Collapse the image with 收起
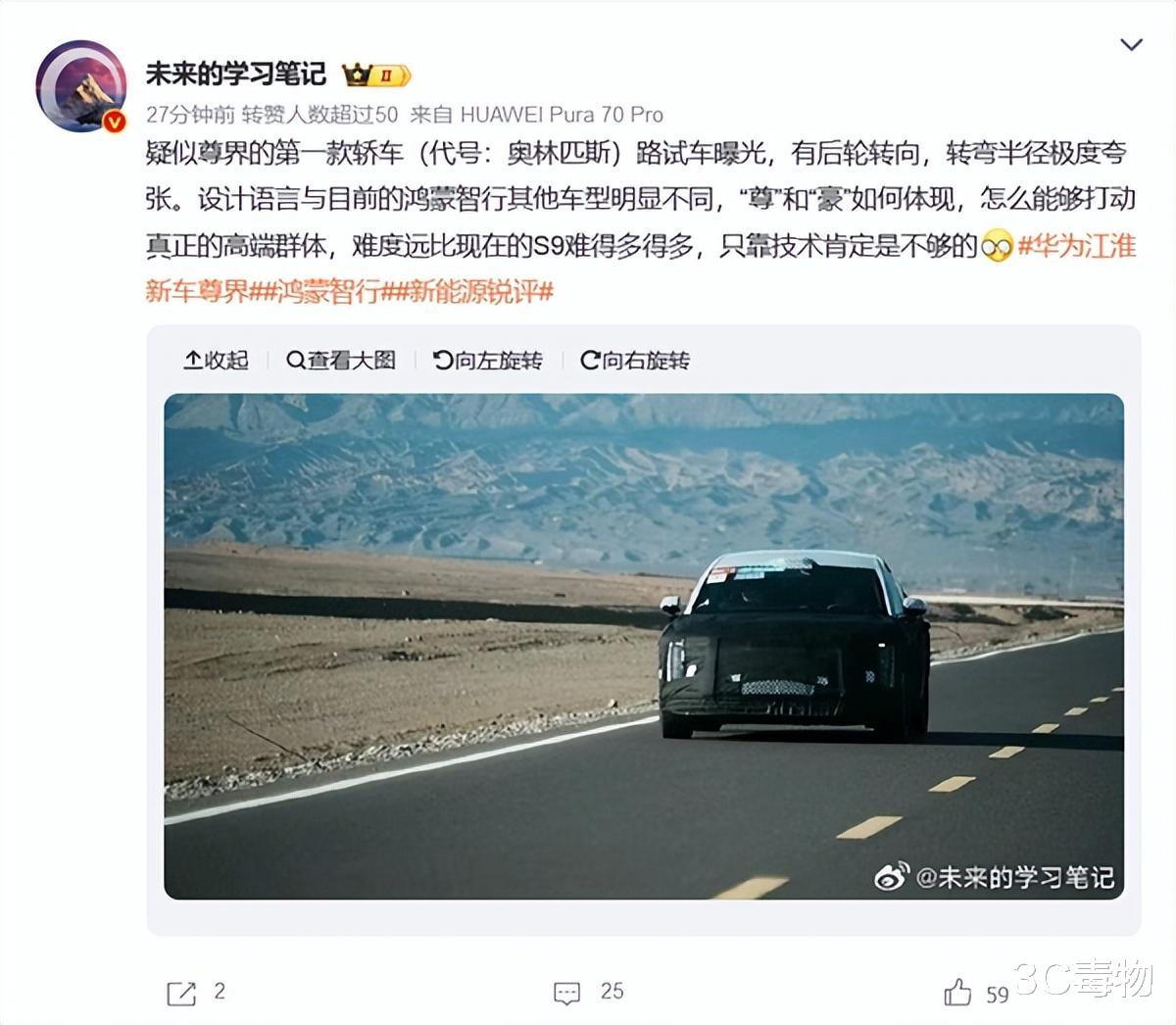 (x=217, y=361)
